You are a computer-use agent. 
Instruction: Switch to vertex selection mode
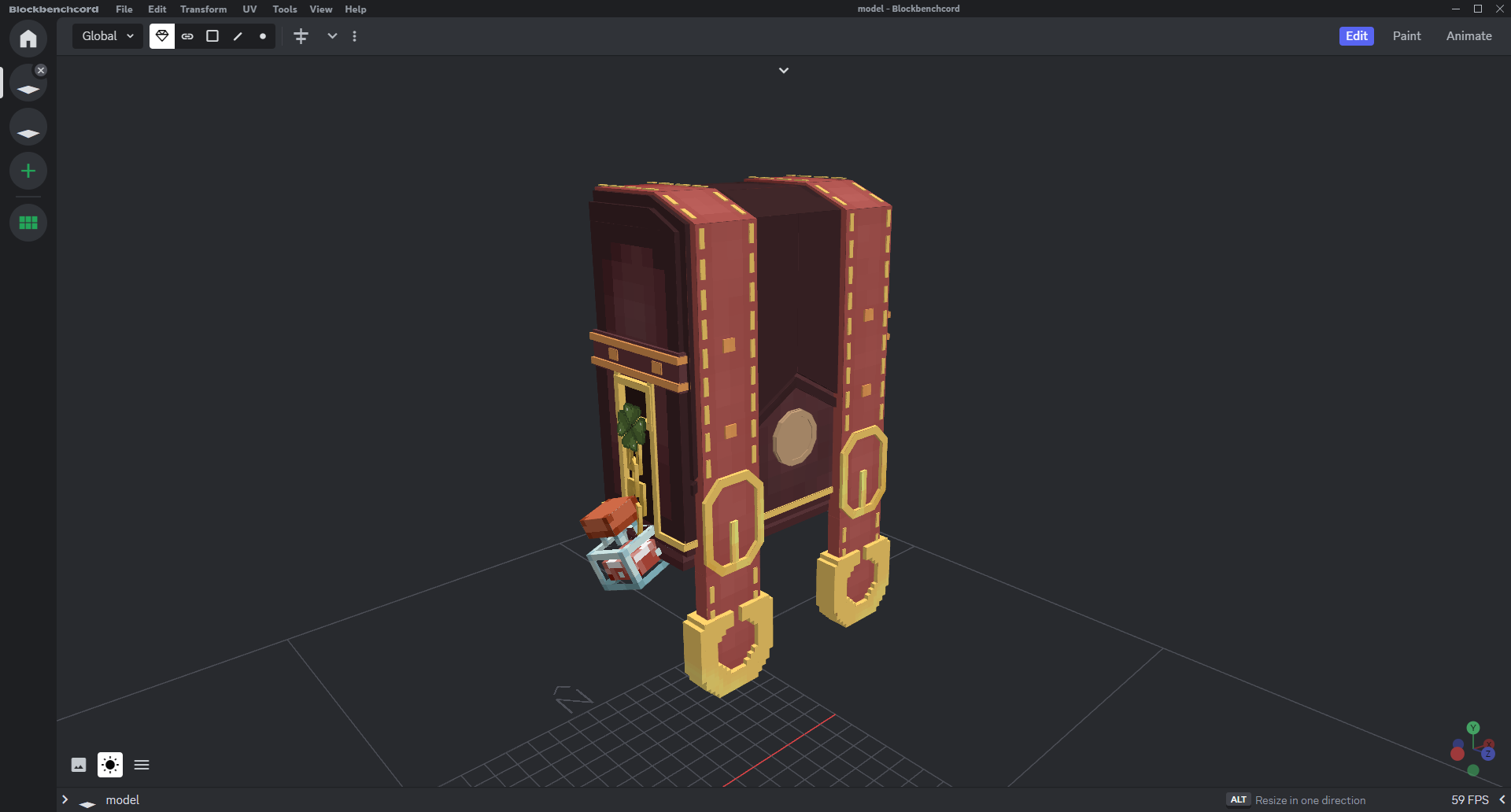tap(263, 36)
